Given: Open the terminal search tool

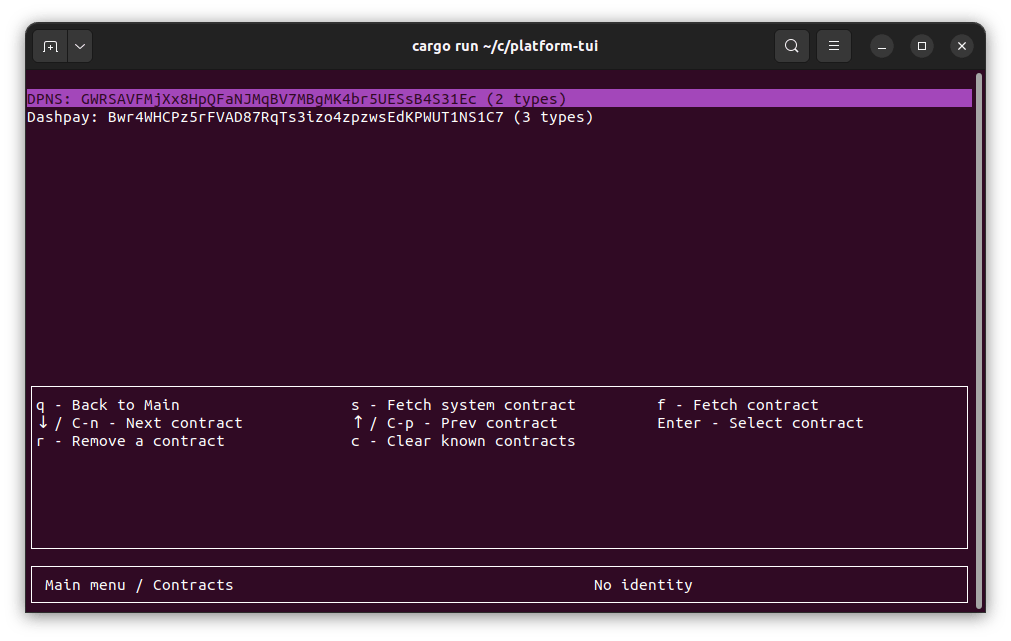Looking at the screenshot, I should click(x=791, y=46).
